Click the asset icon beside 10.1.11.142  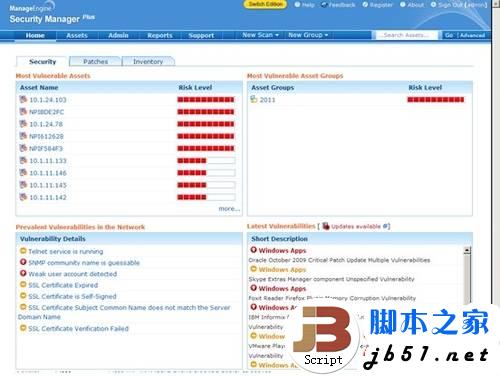23,197
